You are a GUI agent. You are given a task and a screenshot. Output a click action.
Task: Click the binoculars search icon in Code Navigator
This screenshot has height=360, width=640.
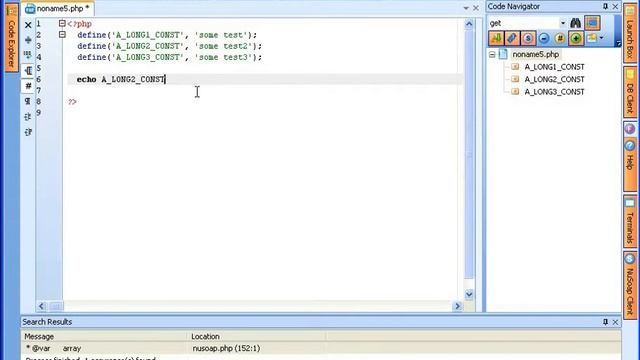click(x=576, y=23)
